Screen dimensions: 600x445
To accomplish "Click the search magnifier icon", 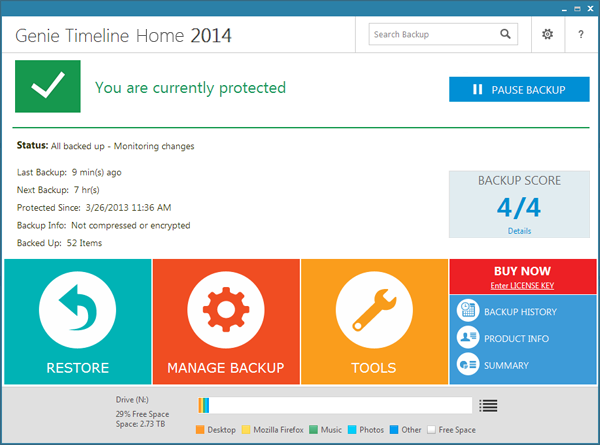I will [x=506, y=35].
